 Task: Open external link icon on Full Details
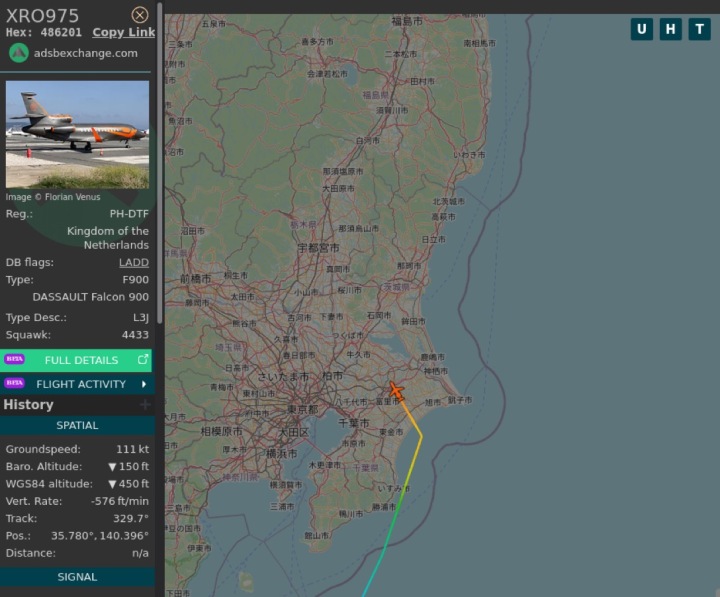tap(143, 360)
